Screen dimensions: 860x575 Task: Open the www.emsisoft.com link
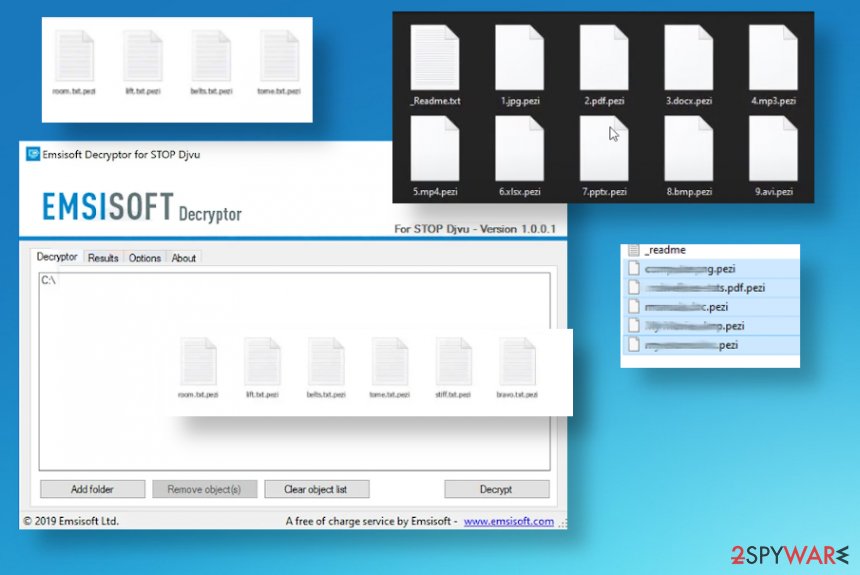tap(508, 521)
